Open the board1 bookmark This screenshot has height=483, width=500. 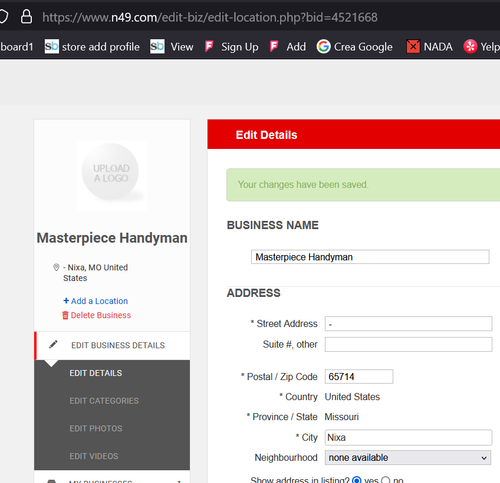click(x=17, y=47)
